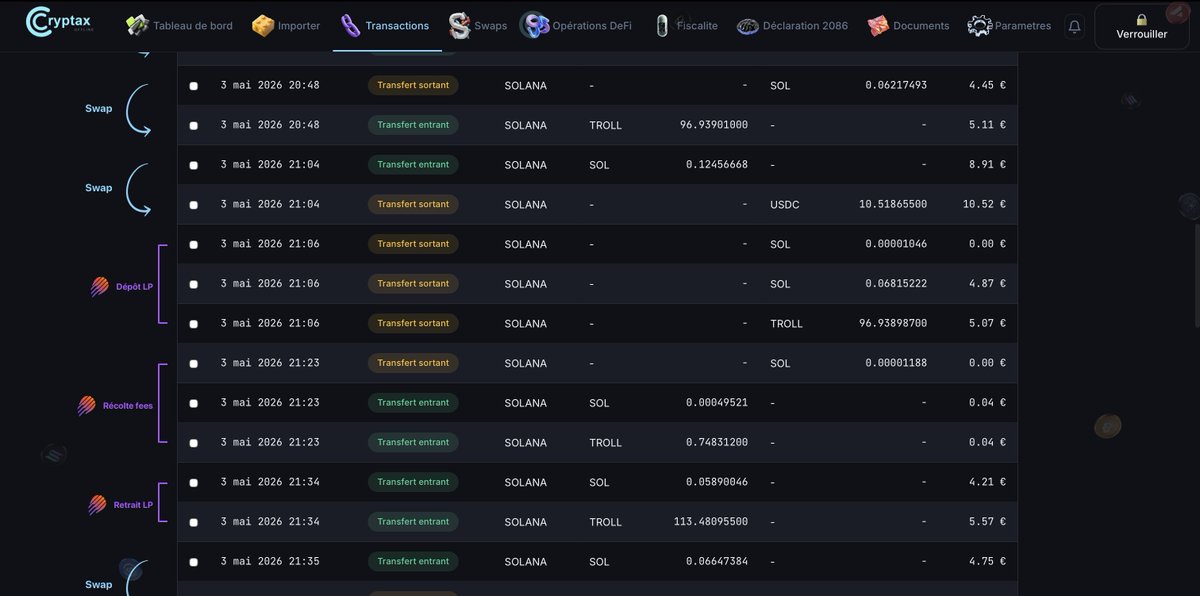
Task: Click the Tableau de bord nav icon
Action: click(138, 25)
